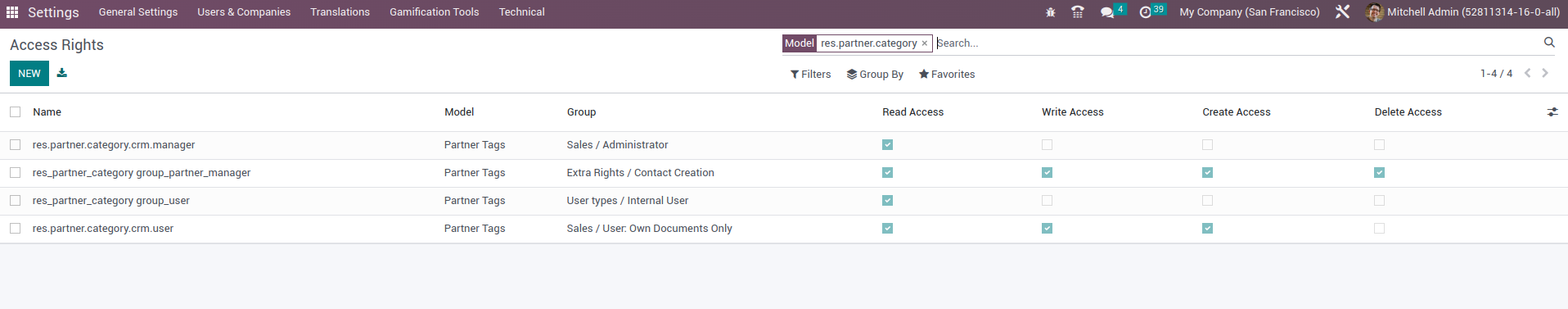Screen dimensions: 1568x309
Task: Click the wrench and screwdriver tools icon
Action: click(1342, 12)
